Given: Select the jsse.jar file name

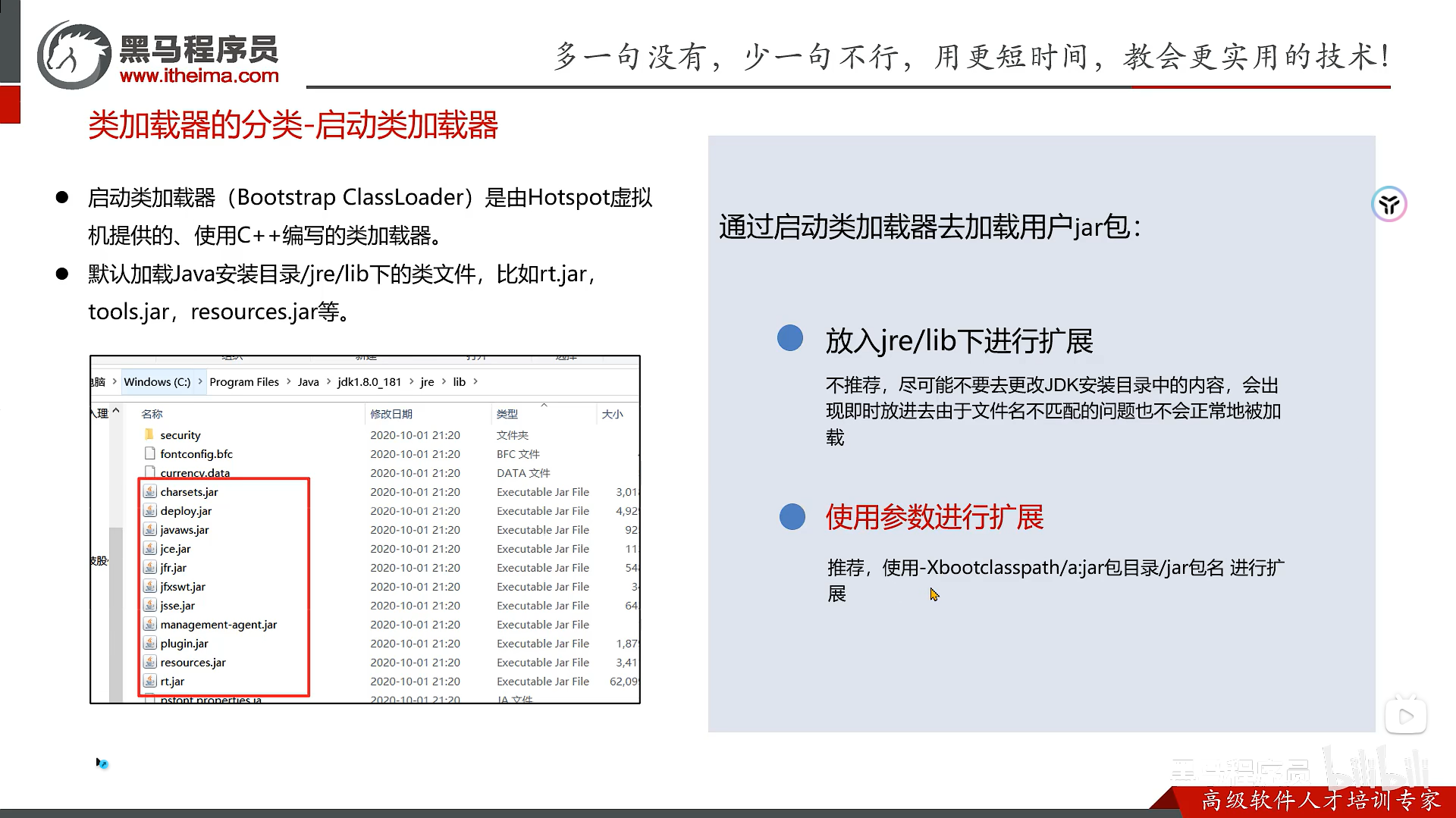Looking at the screenshot, I should [177, 606].
